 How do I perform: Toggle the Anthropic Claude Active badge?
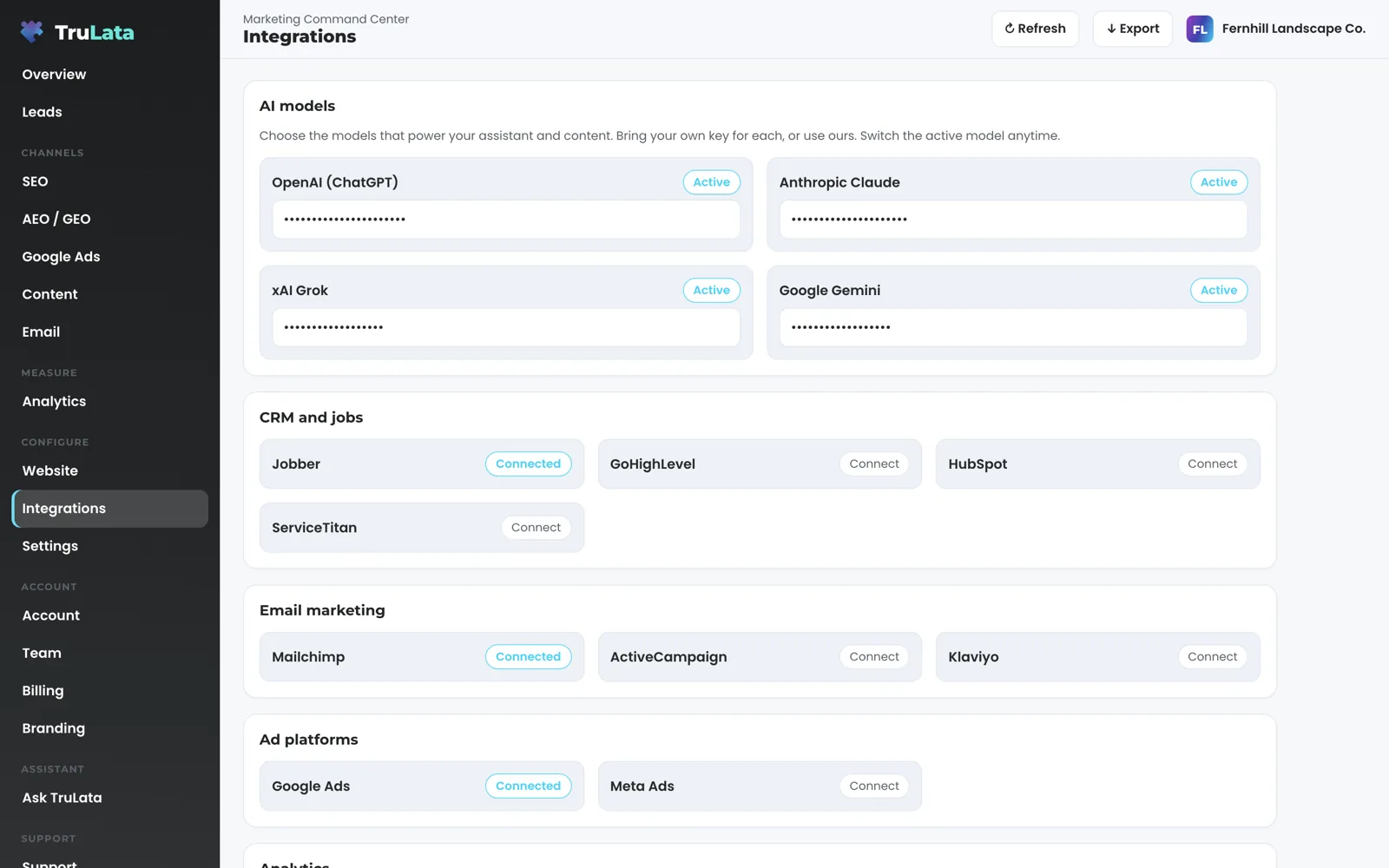click(1219, 182)
